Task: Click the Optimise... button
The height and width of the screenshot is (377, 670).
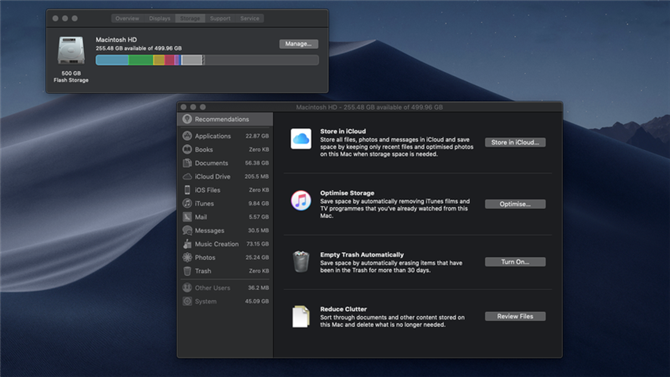Action: (515, 204)
